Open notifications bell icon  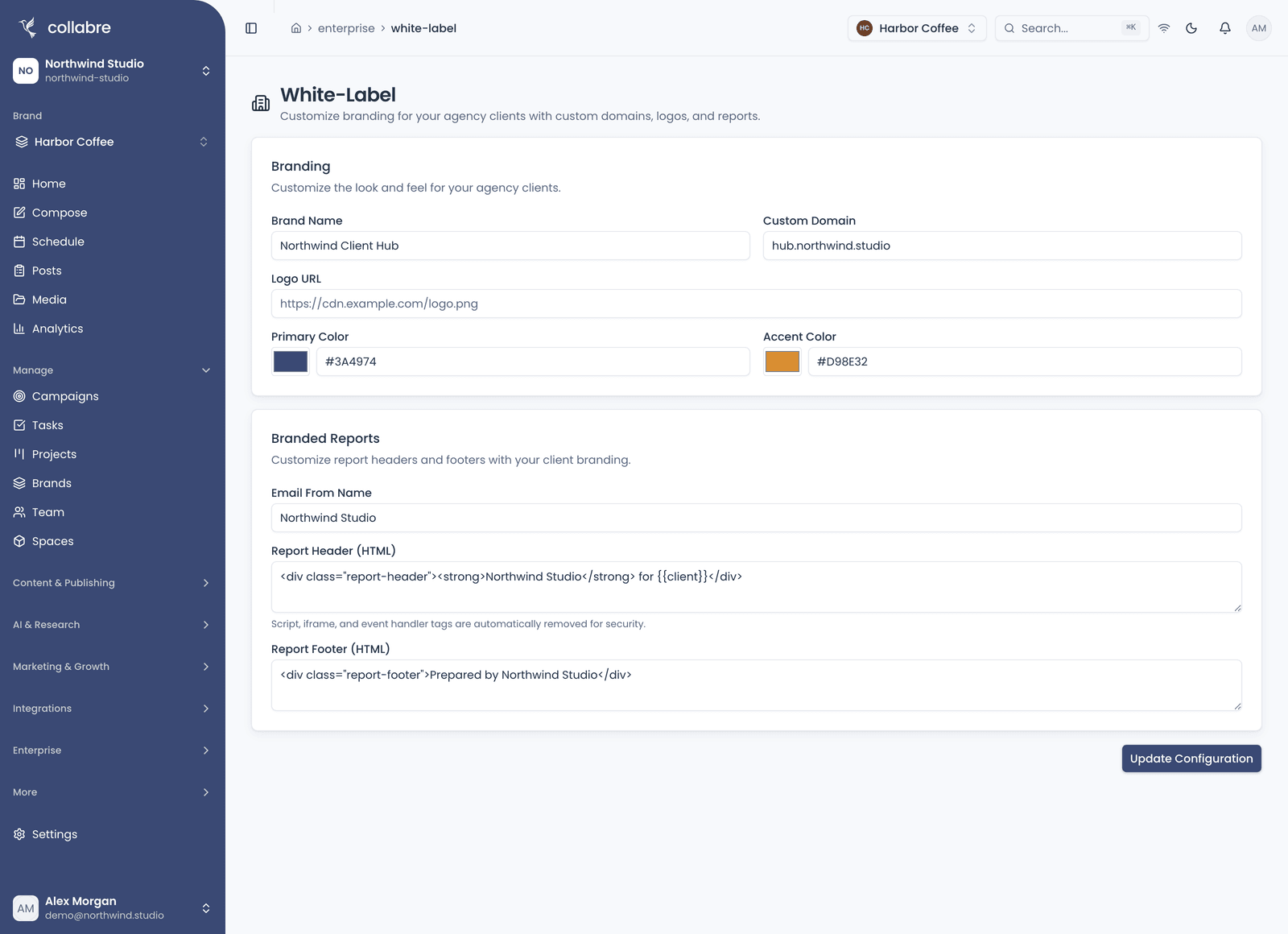(1225, 28)
